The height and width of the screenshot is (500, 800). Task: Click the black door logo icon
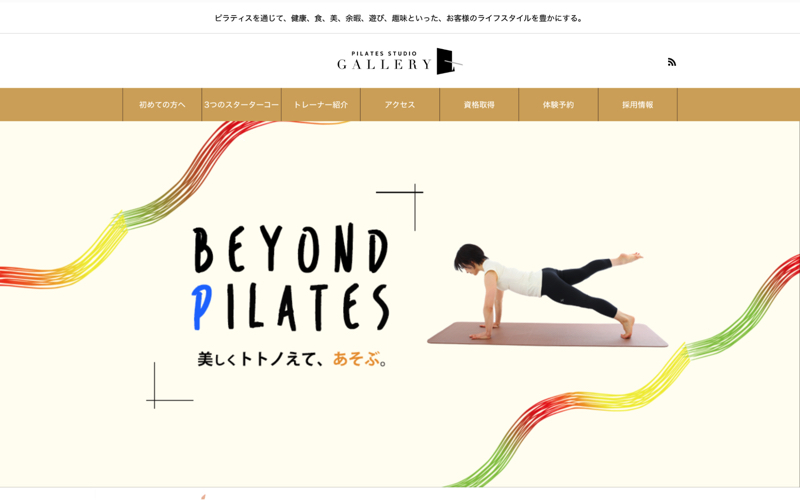click(x=448, y=61)
